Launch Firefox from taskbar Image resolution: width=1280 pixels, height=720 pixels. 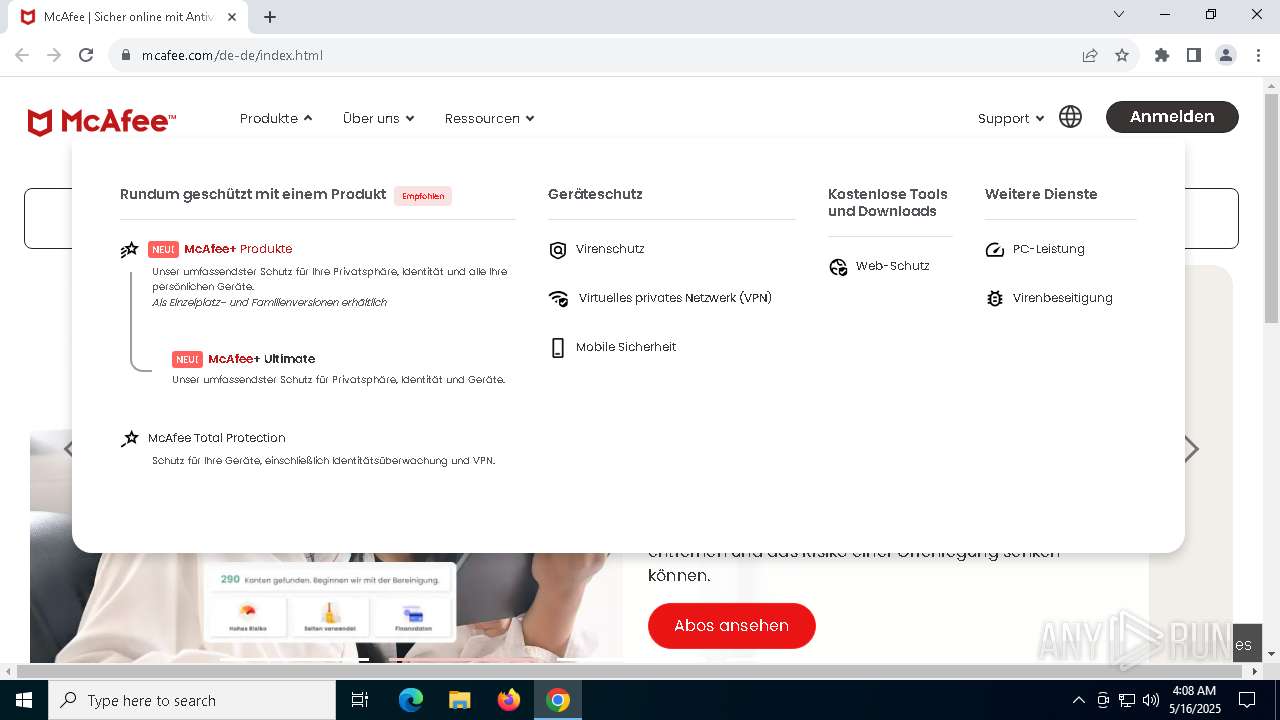[x=509, y=700]
